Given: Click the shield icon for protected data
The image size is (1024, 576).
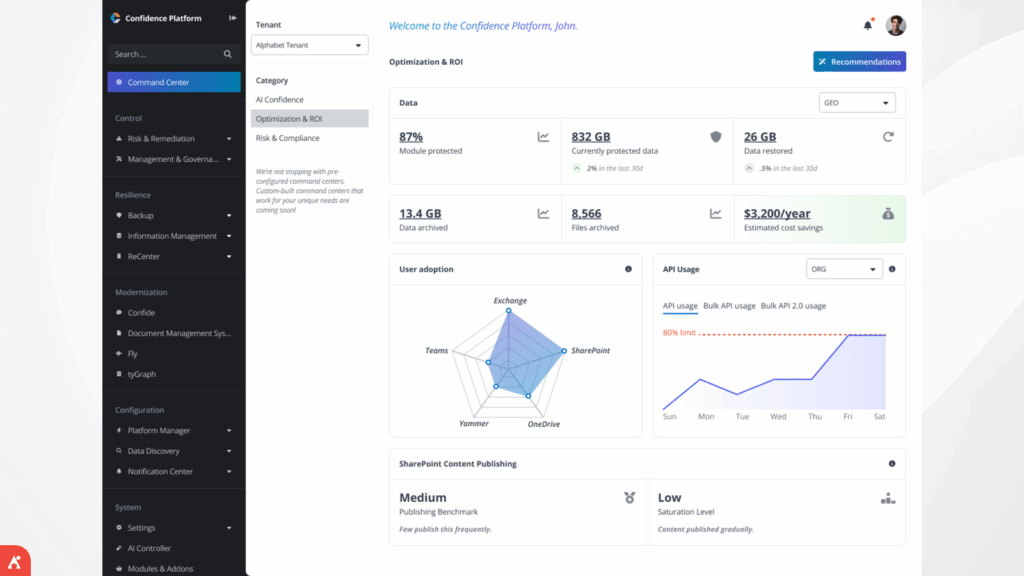Looking at the screenshot, I should coord(716,136).
